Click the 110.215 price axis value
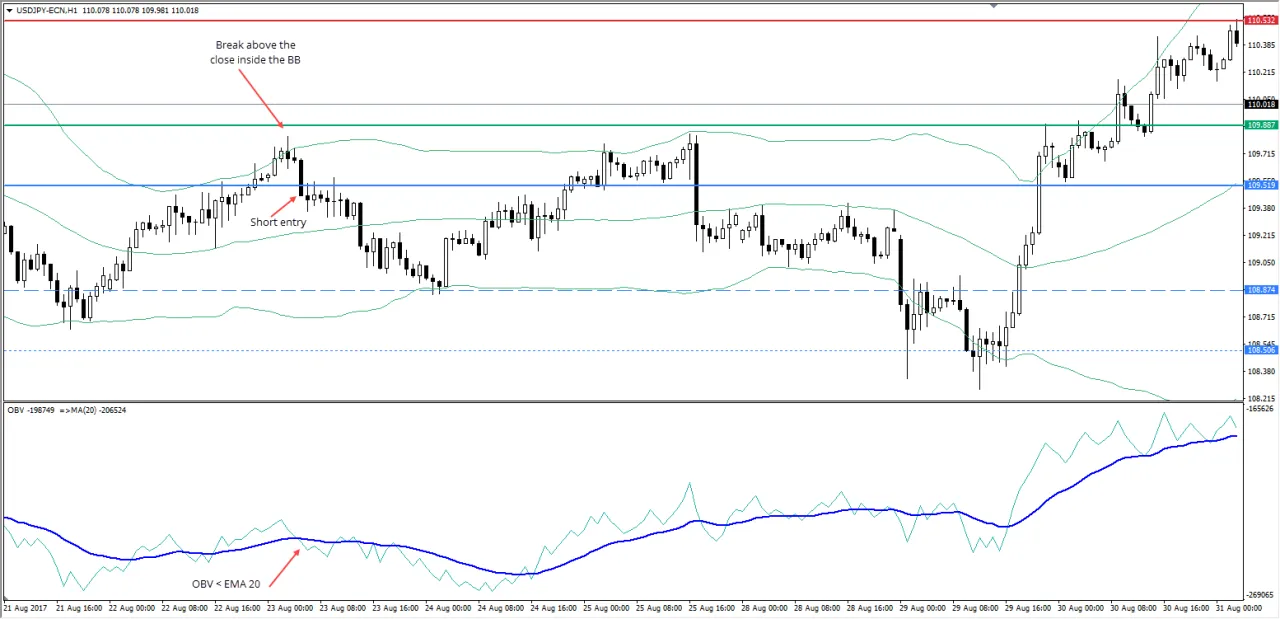1280x619 pixels. tap(1261, 72)
